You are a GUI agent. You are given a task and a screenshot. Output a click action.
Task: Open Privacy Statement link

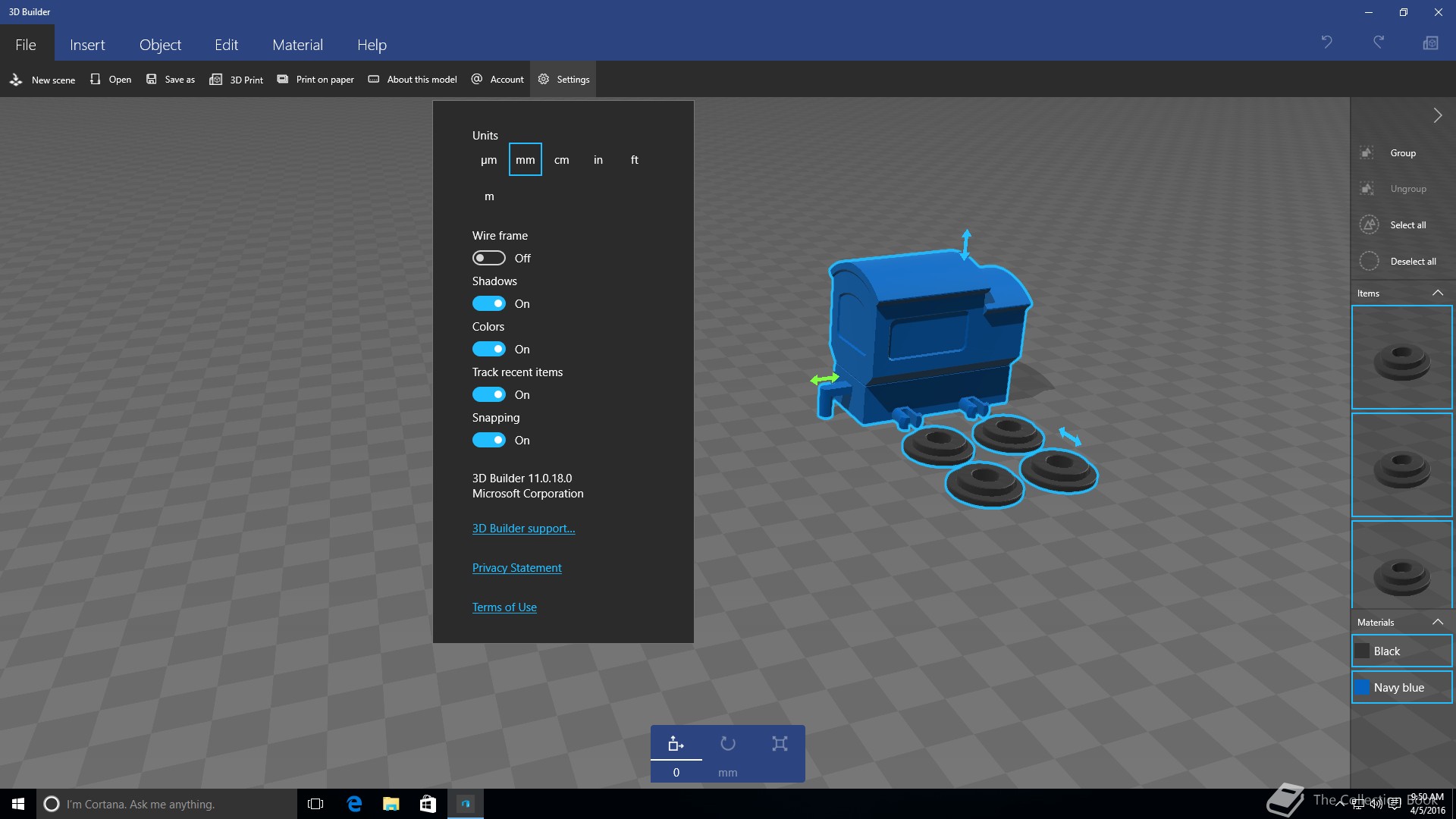516,568
